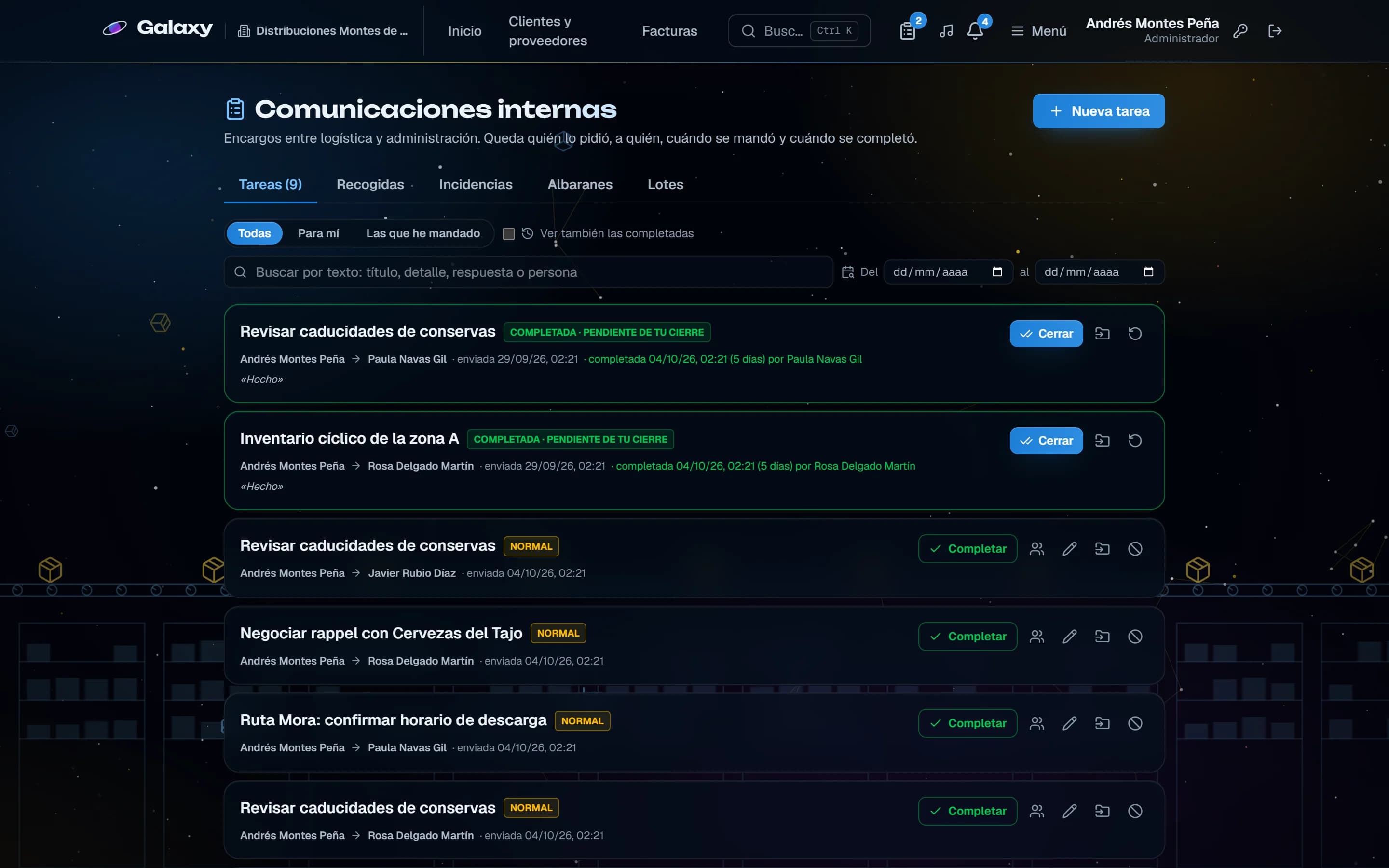Viewport: 1389px width, 868px height.
Task: Edit pencil icon on Negociar rappel task
Action: point(1069,637)
